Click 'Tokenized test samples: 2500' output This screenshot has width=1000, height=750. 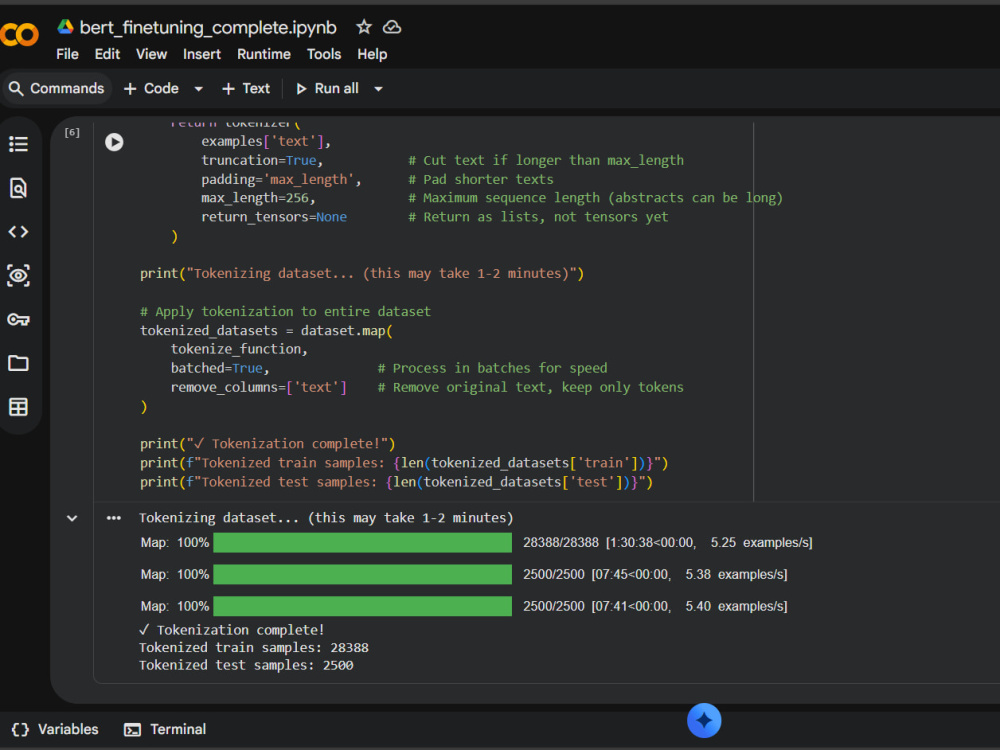tap(246, 665)
